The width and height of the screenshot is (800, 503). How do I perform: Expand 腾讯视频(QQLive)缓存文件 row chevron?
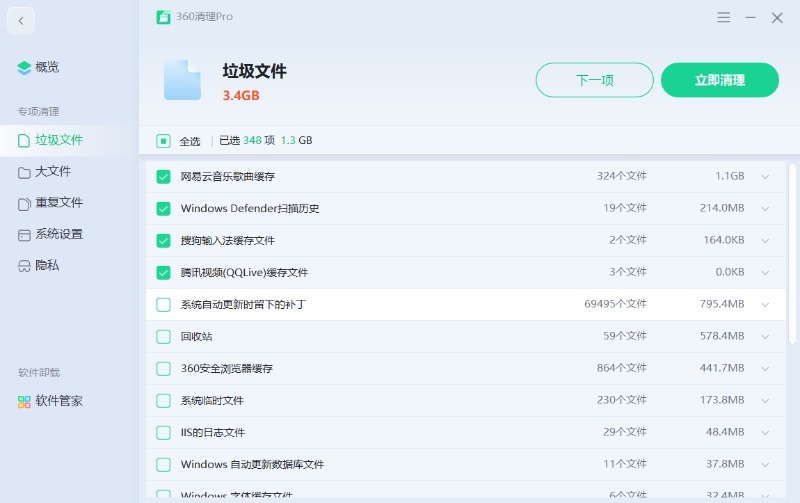(765, 273)
